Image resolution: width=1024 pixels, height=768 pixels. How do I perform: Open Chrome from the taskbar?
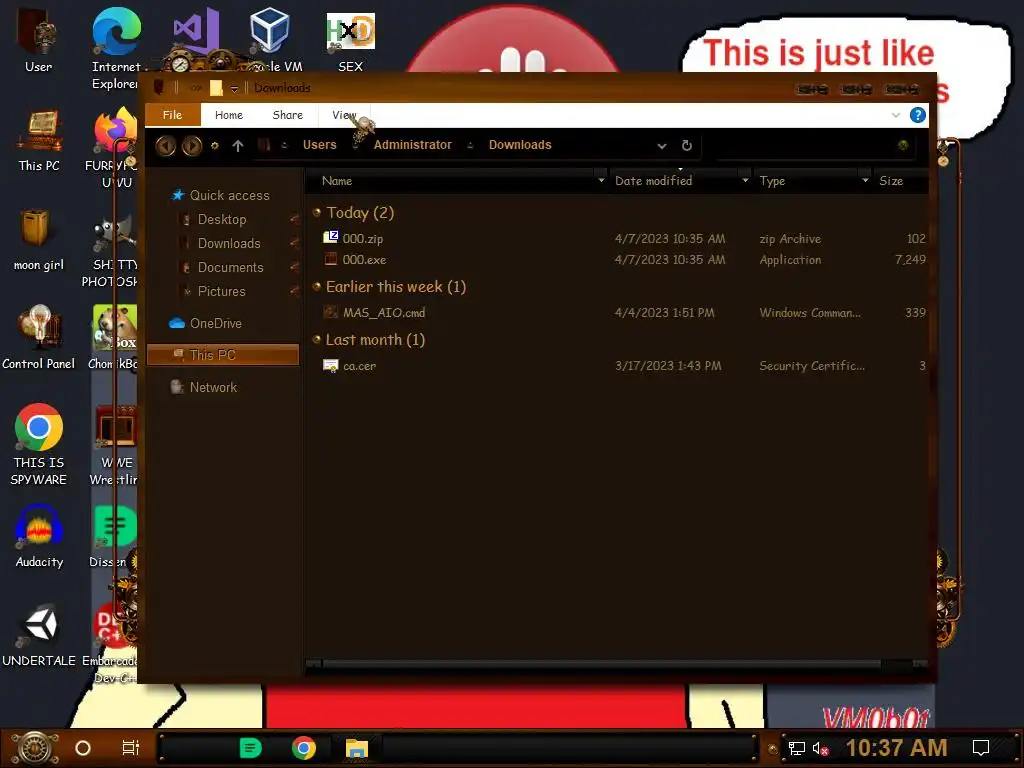(x=304, y=748)
